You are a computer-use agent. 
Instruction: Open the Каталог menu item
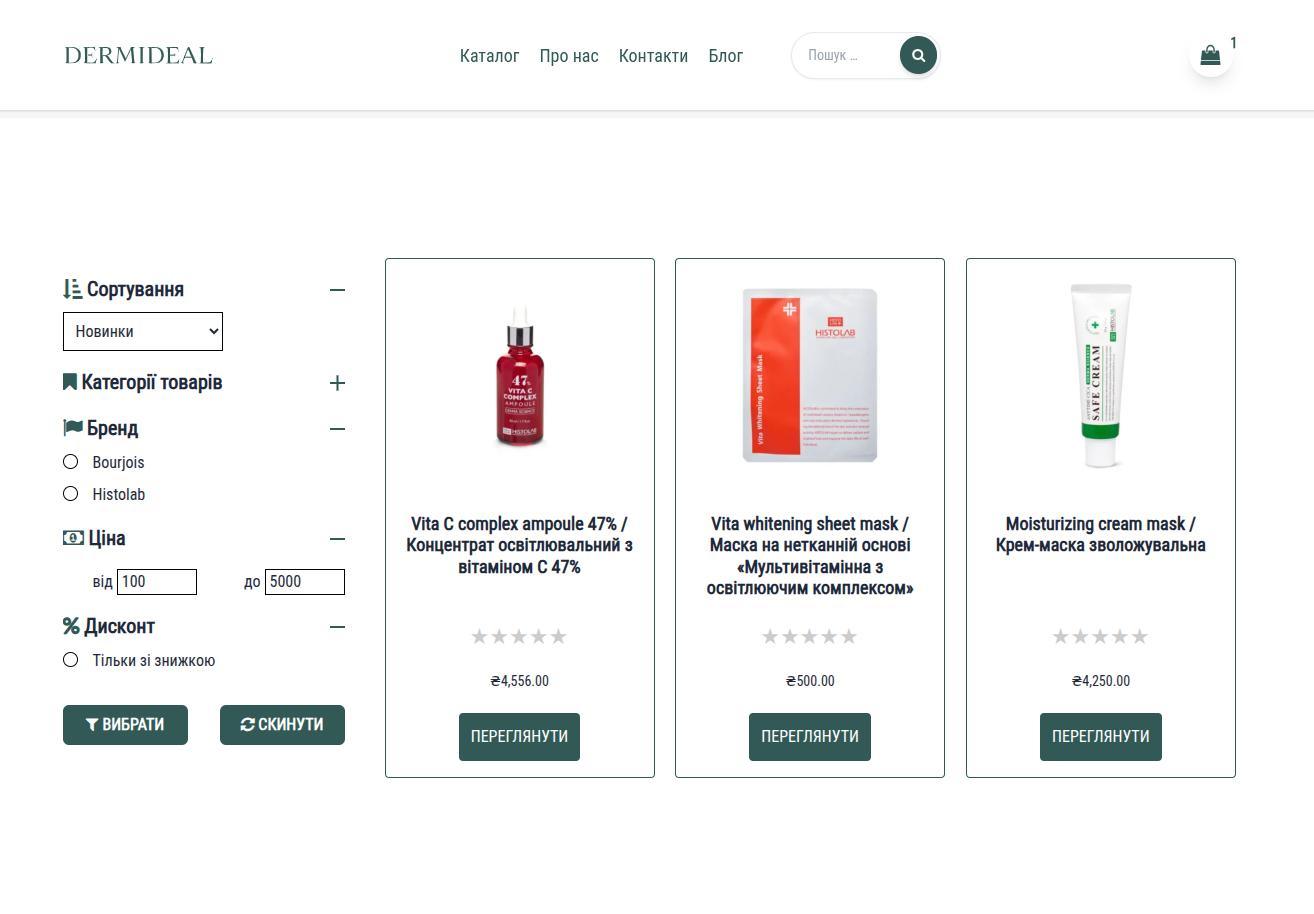click(x=489, y=56)
